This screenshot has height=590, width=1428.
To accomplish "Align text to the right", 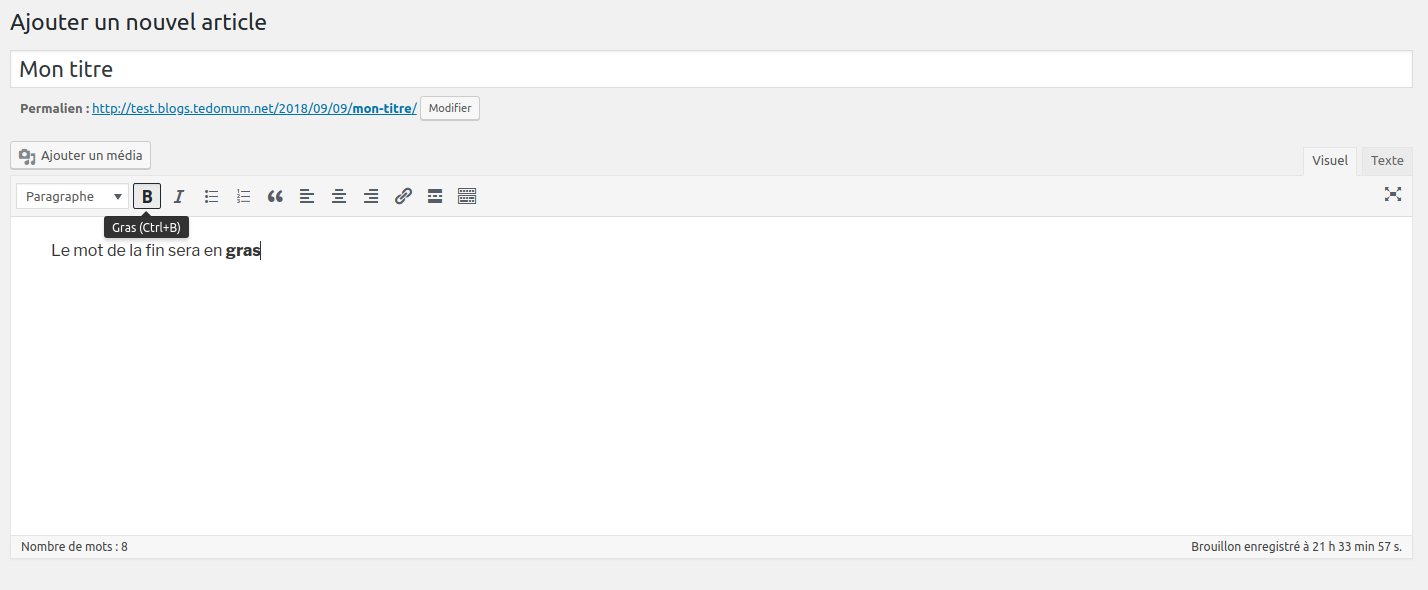I will [x=371, y=196].
